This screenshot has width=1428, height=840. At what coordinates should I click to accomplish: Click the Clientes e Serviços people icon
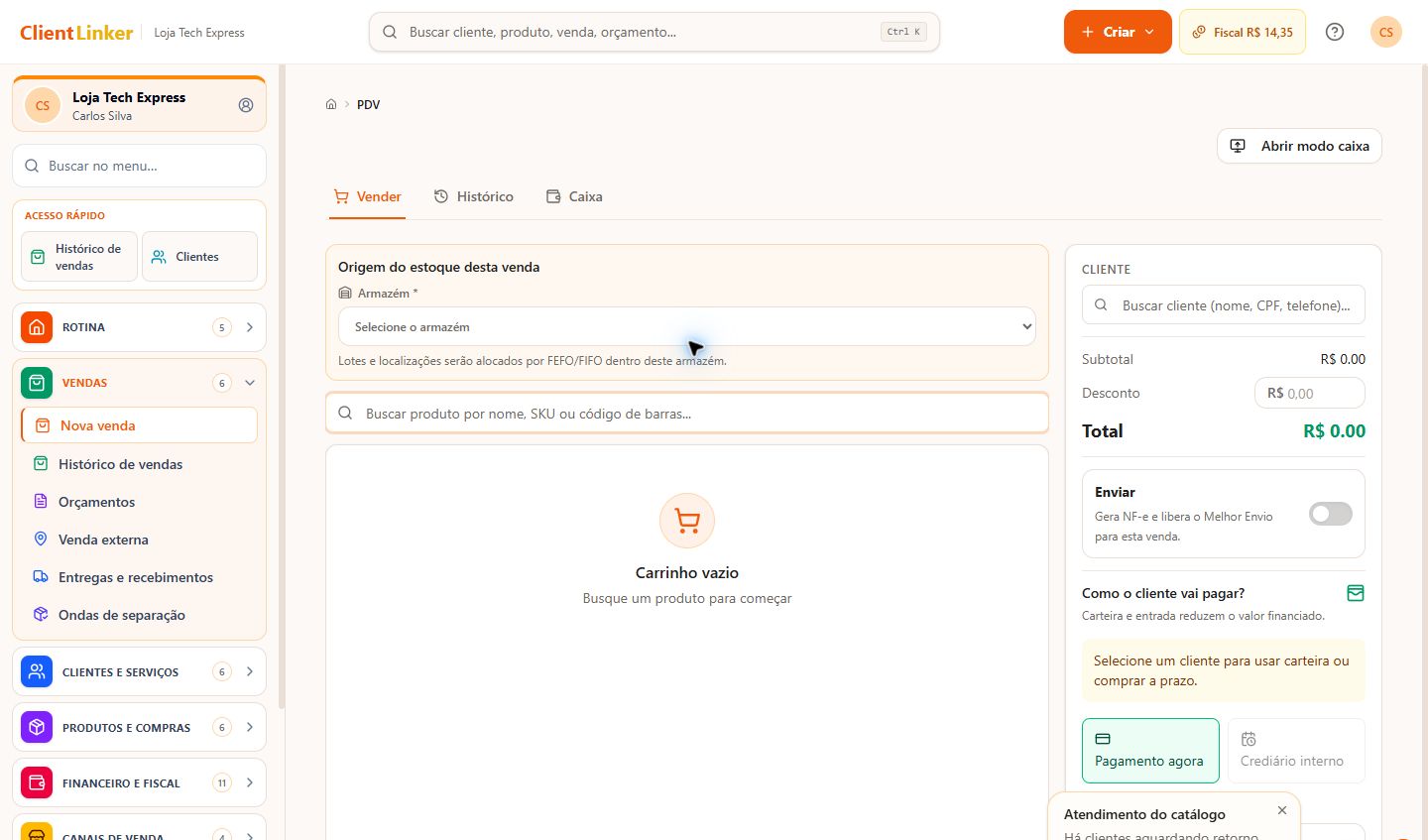point(37,672)
